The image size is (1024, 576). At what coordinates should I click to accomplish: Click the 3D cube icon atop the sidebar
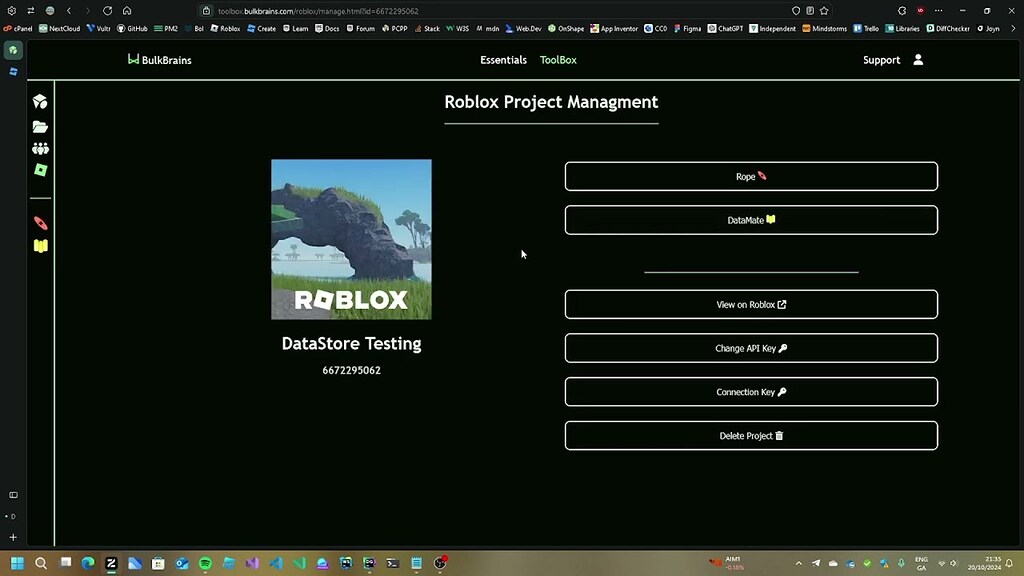point(40,102)
